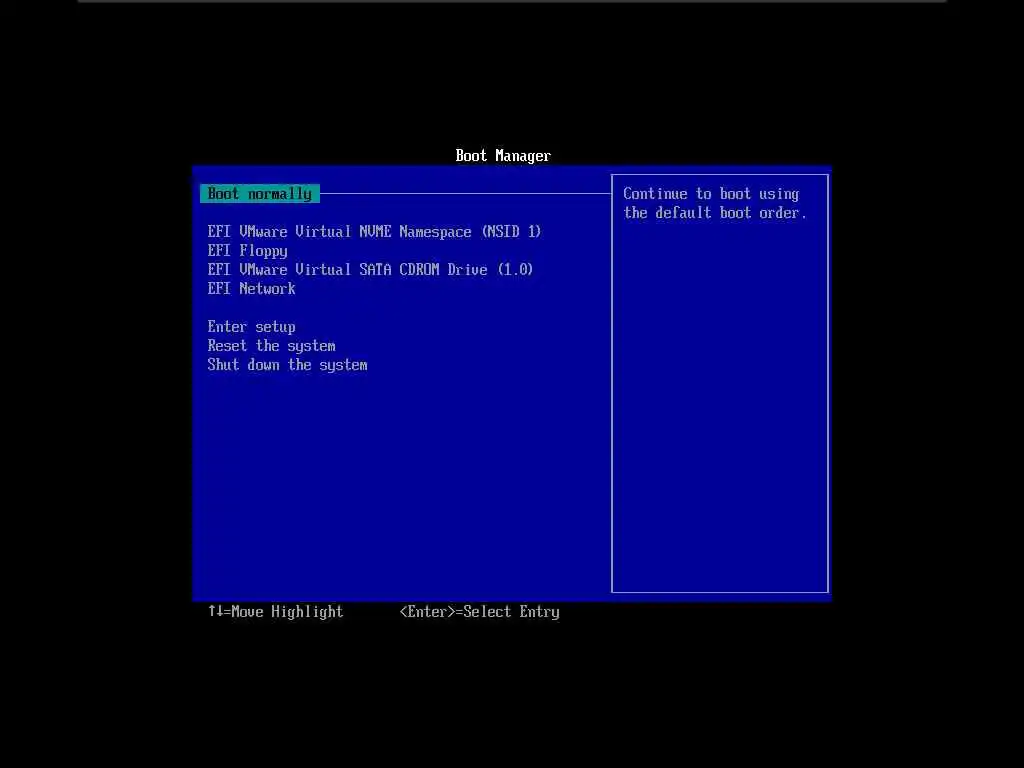Click the <Enter>=Select Entry hint

[x=479, y=612]
